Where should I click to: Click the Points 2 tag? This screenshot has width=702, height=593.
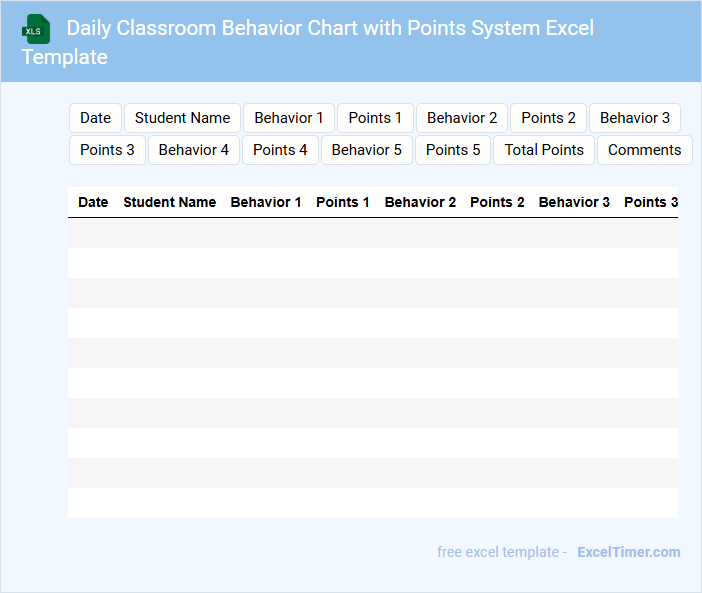pyautogui.click(x=548, y=118)
